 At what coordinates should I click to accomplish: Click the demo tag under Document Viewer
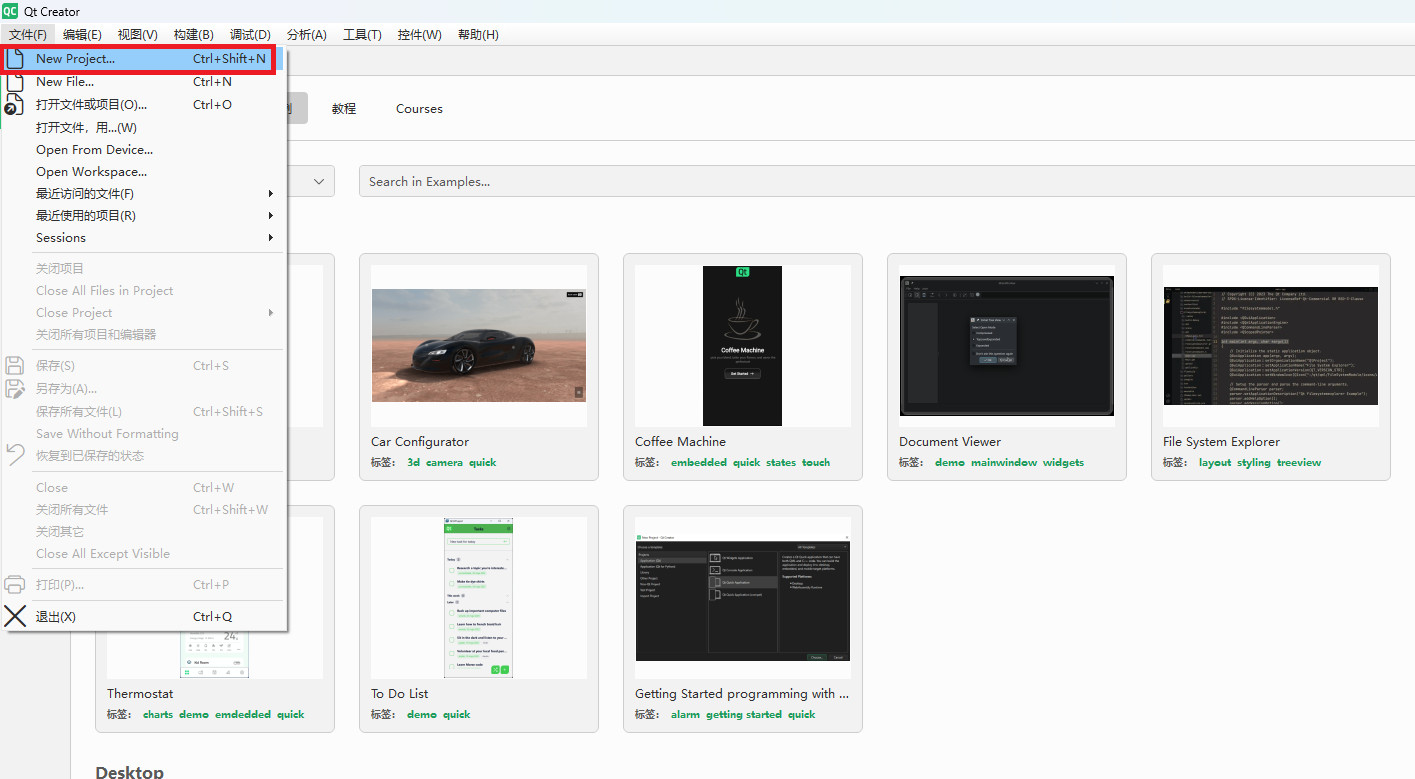(950, 463)
